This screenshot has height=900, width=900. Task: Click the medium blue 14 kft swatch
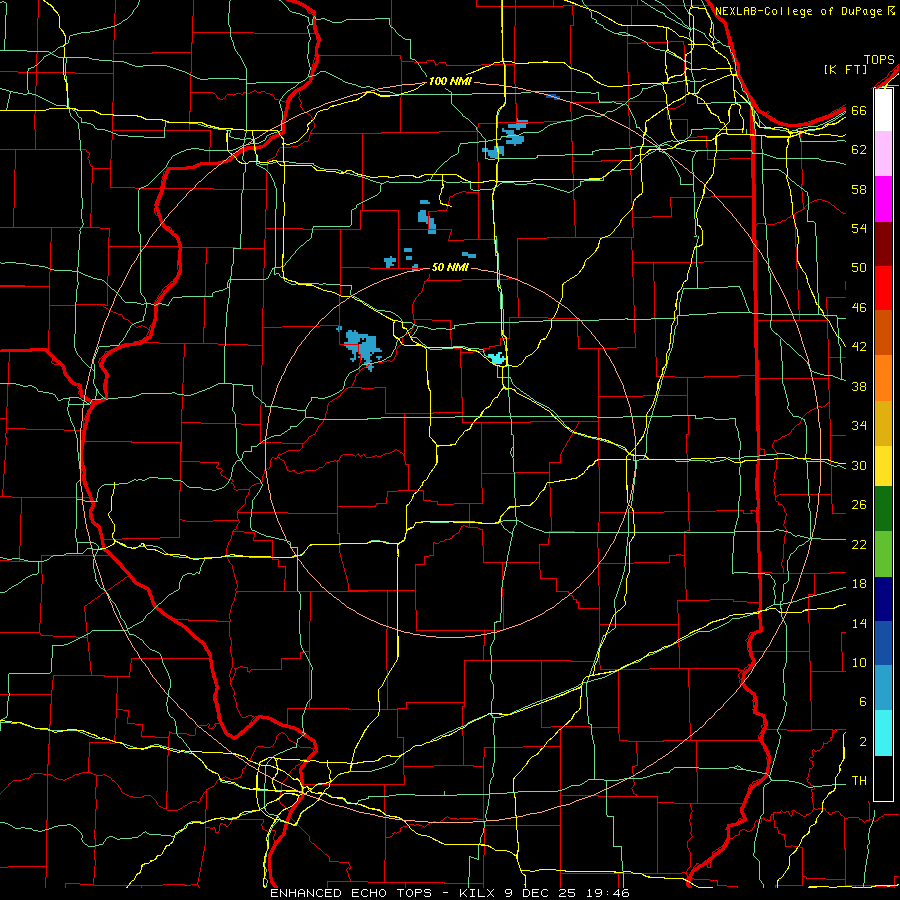883,643
